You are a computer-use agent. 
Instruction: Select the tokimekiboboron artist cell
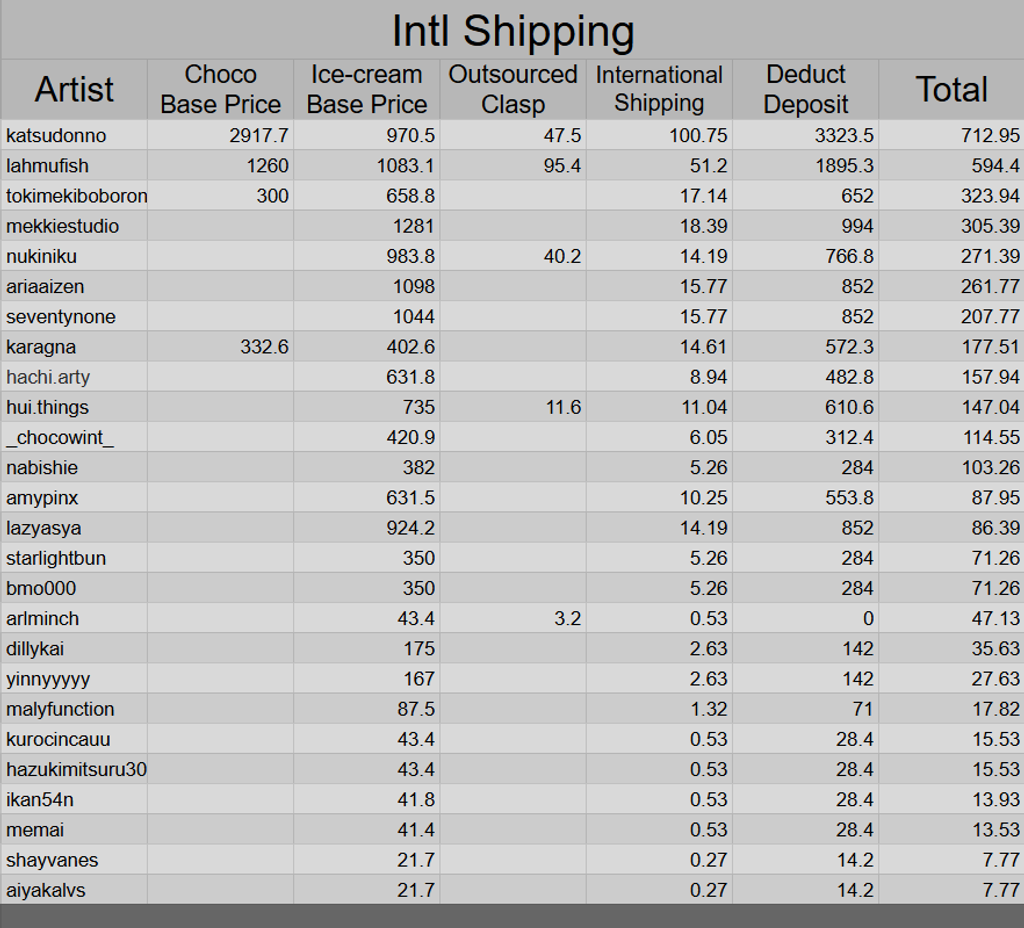(76, 196)
